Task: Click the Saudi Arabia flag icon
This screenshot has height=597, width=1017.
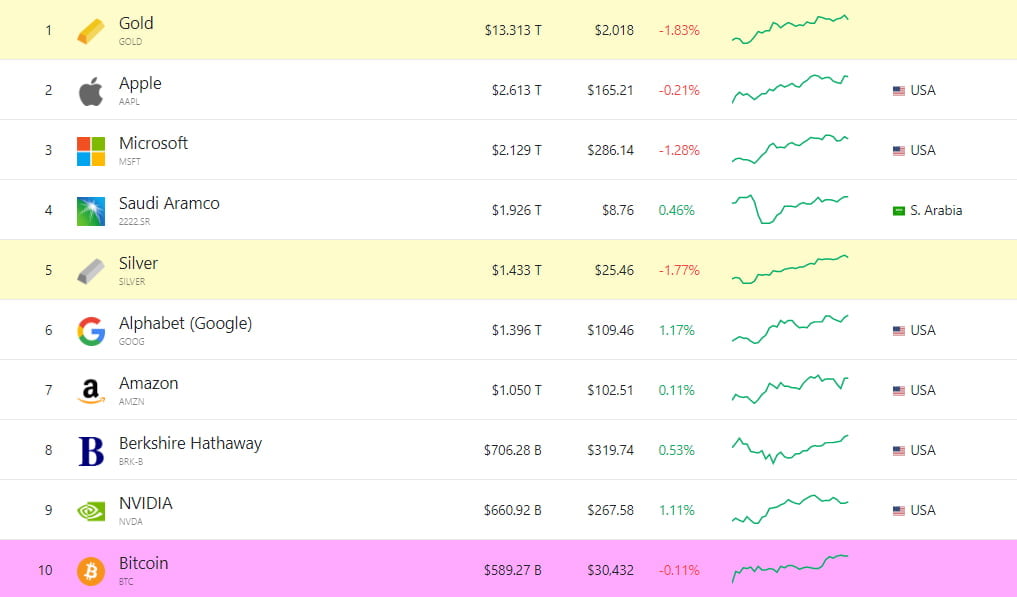Action: click(x=898, y=211)
